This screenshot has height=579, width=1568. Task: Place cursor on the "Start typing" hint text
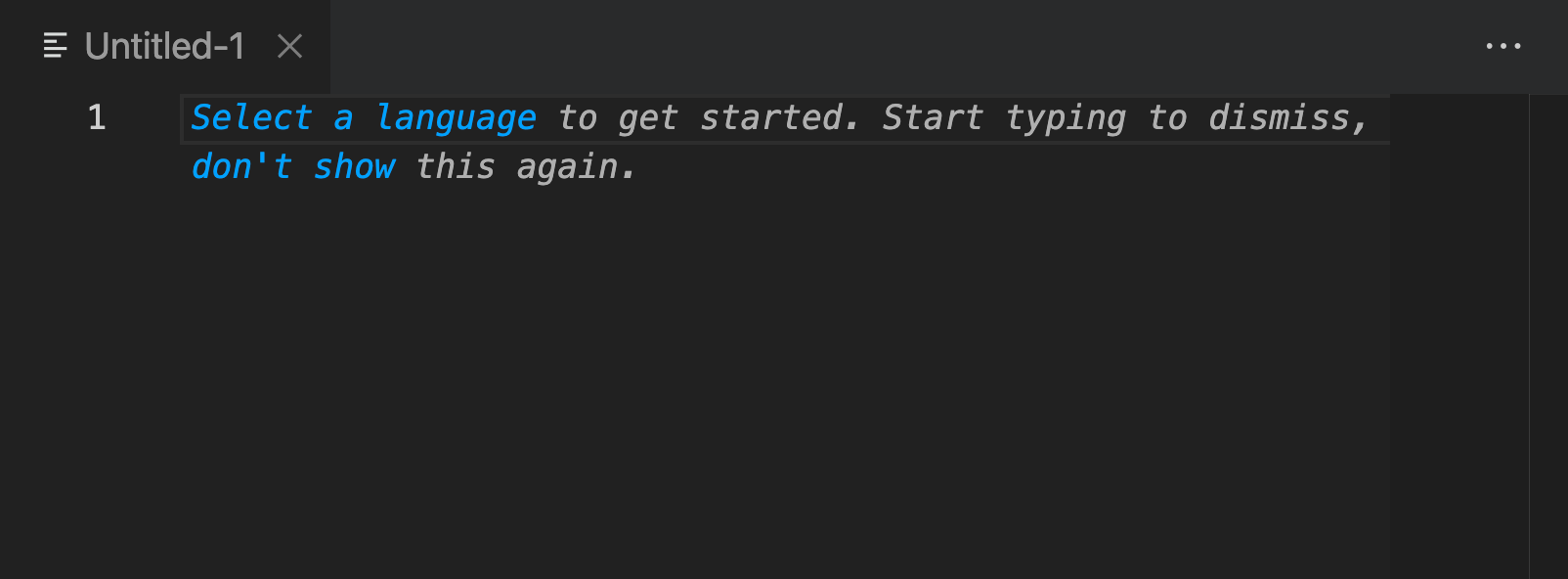click(1003, 118)
